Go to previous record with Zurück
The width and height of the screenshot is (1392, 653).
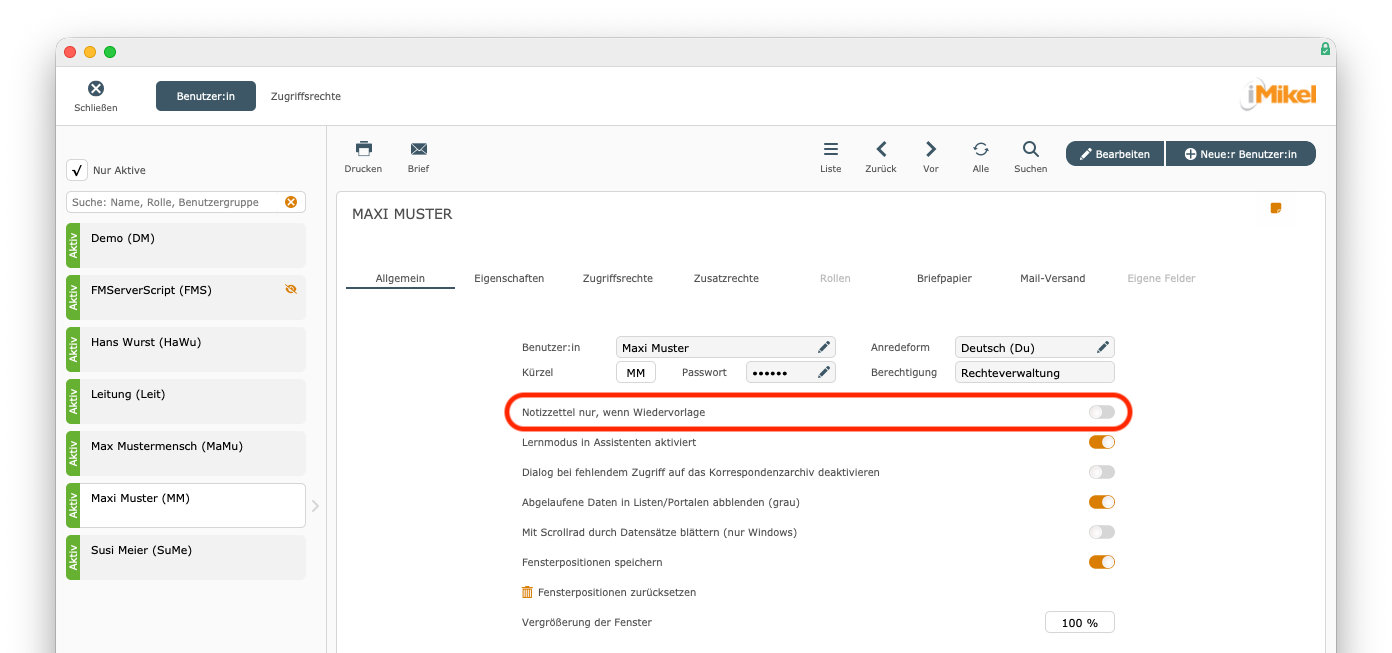pos(881,149)
